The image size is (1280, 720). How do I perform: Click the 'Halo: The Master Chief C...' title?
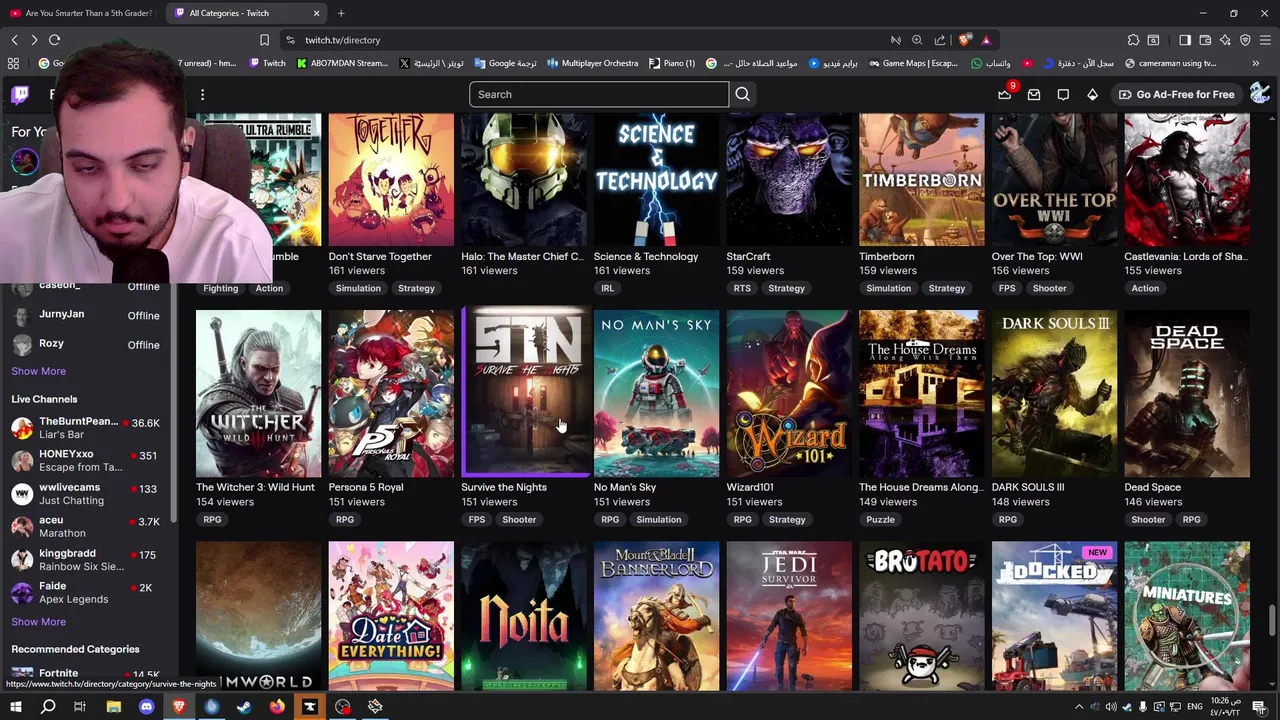coord(522,256)
